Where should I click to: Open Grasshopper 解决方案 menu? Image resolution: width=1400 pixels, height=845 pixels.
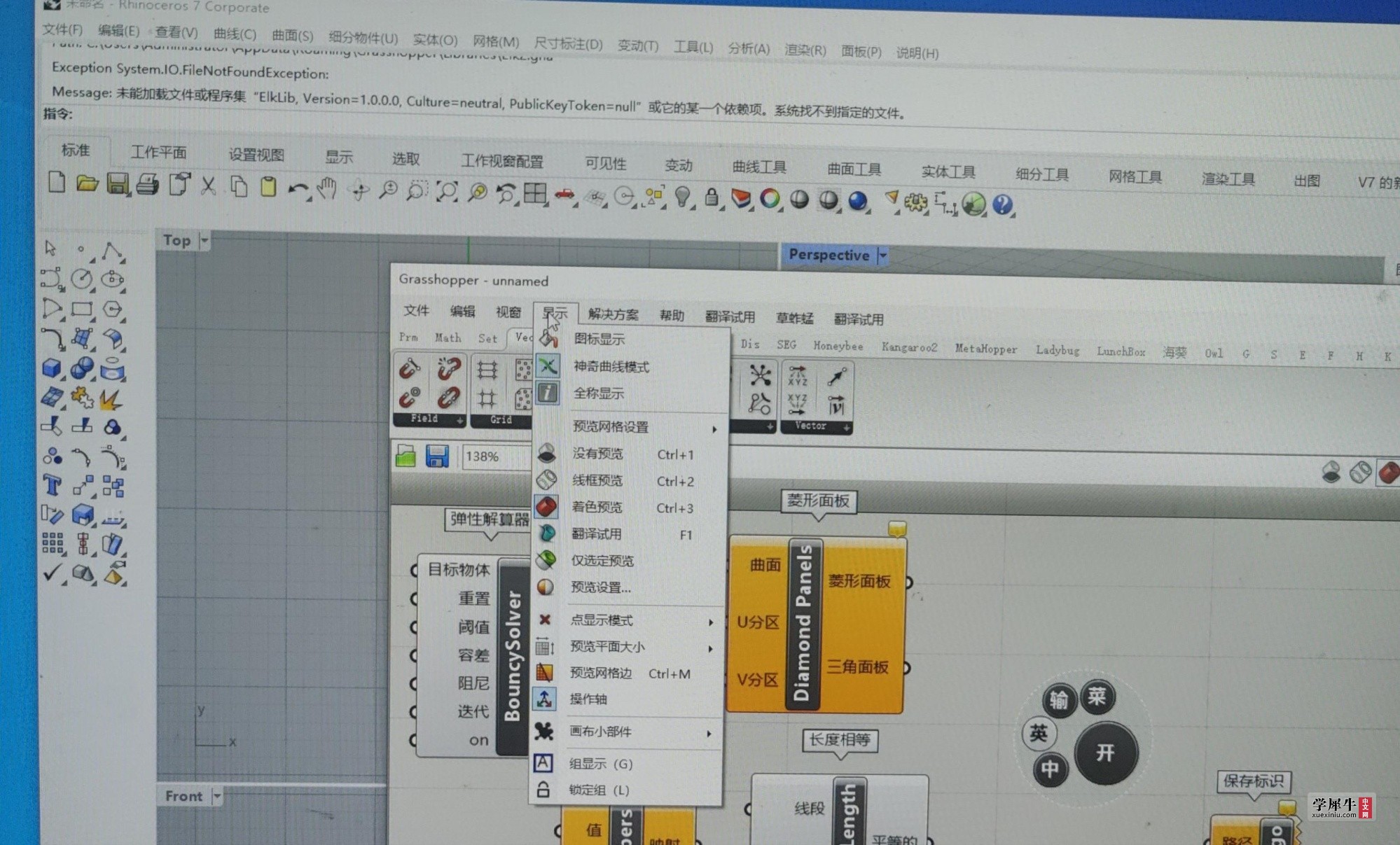(x=614, y=314)
